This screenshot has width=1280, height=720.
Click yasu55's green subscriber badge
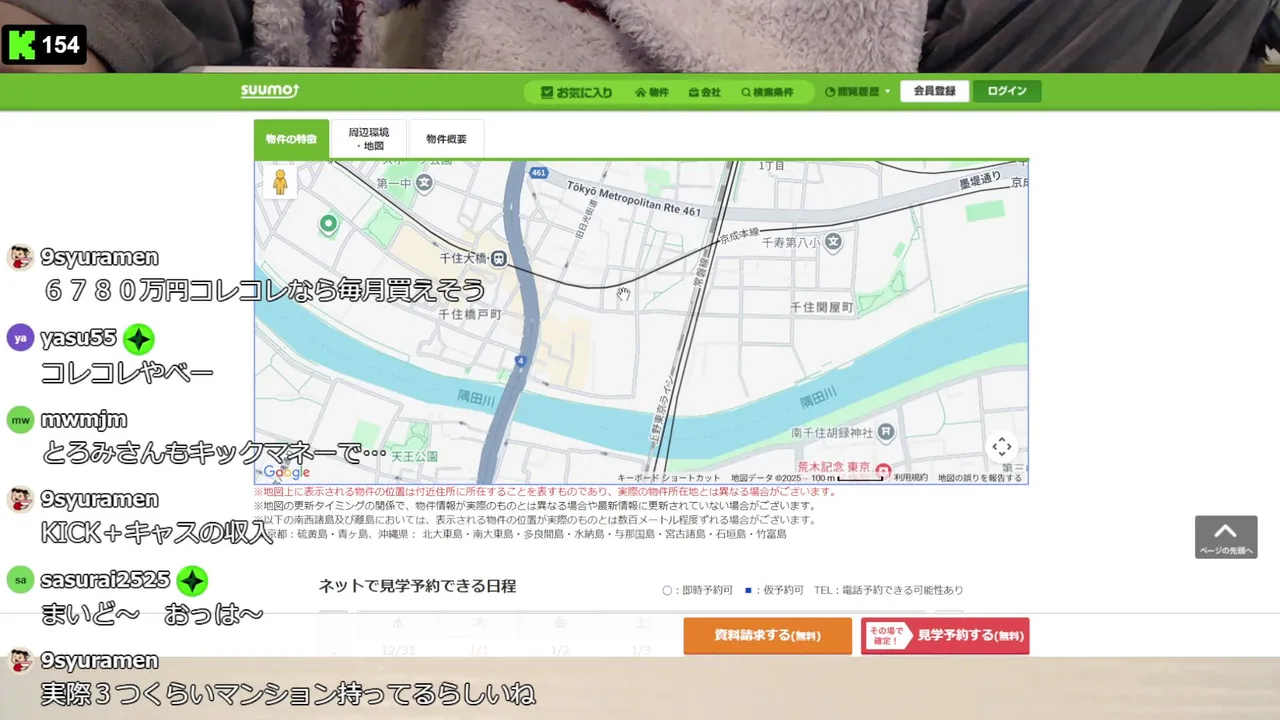click(x=138, y=339)
